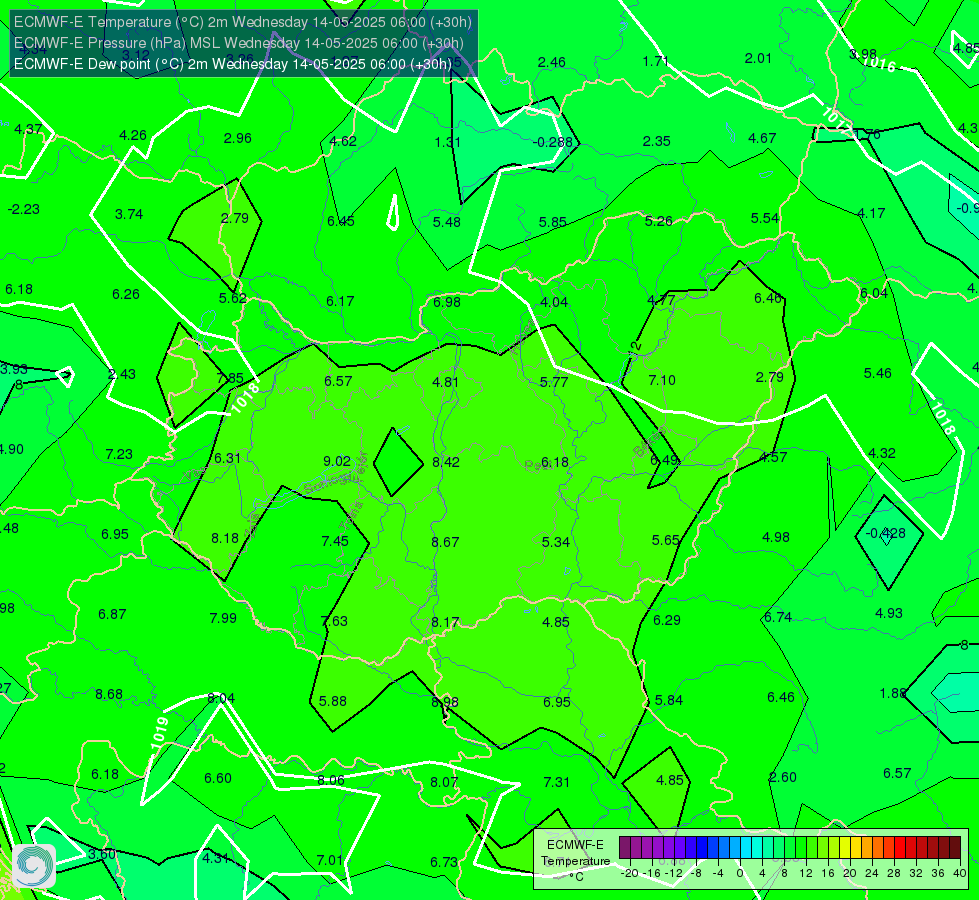The height and width of the screenshot is (900, 979).
Task: Click the purple -20°C legend swatch
Action: tap(625, 848)
